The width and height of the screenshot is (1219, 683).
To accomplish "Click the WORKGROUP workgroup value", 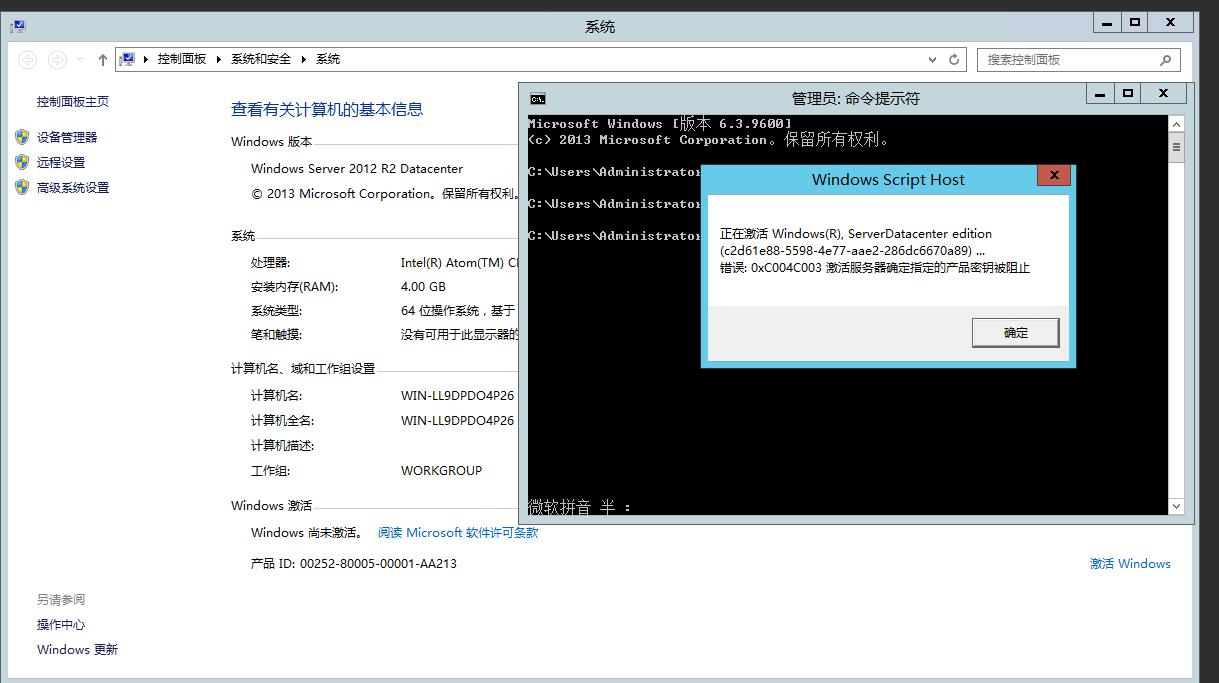I will 441,470.
